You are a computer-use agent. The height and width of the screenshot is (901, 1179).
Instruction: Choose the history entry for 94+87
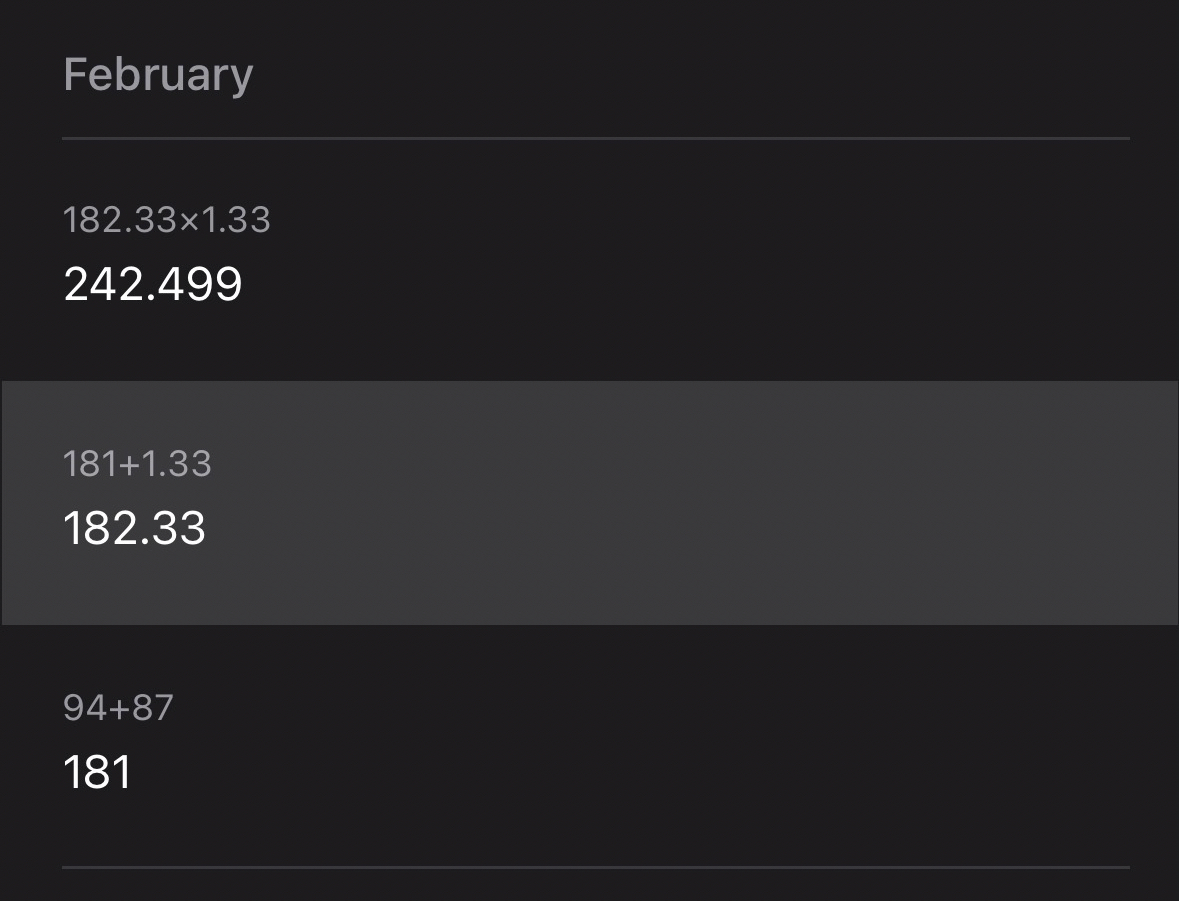(x=589, y=745)
